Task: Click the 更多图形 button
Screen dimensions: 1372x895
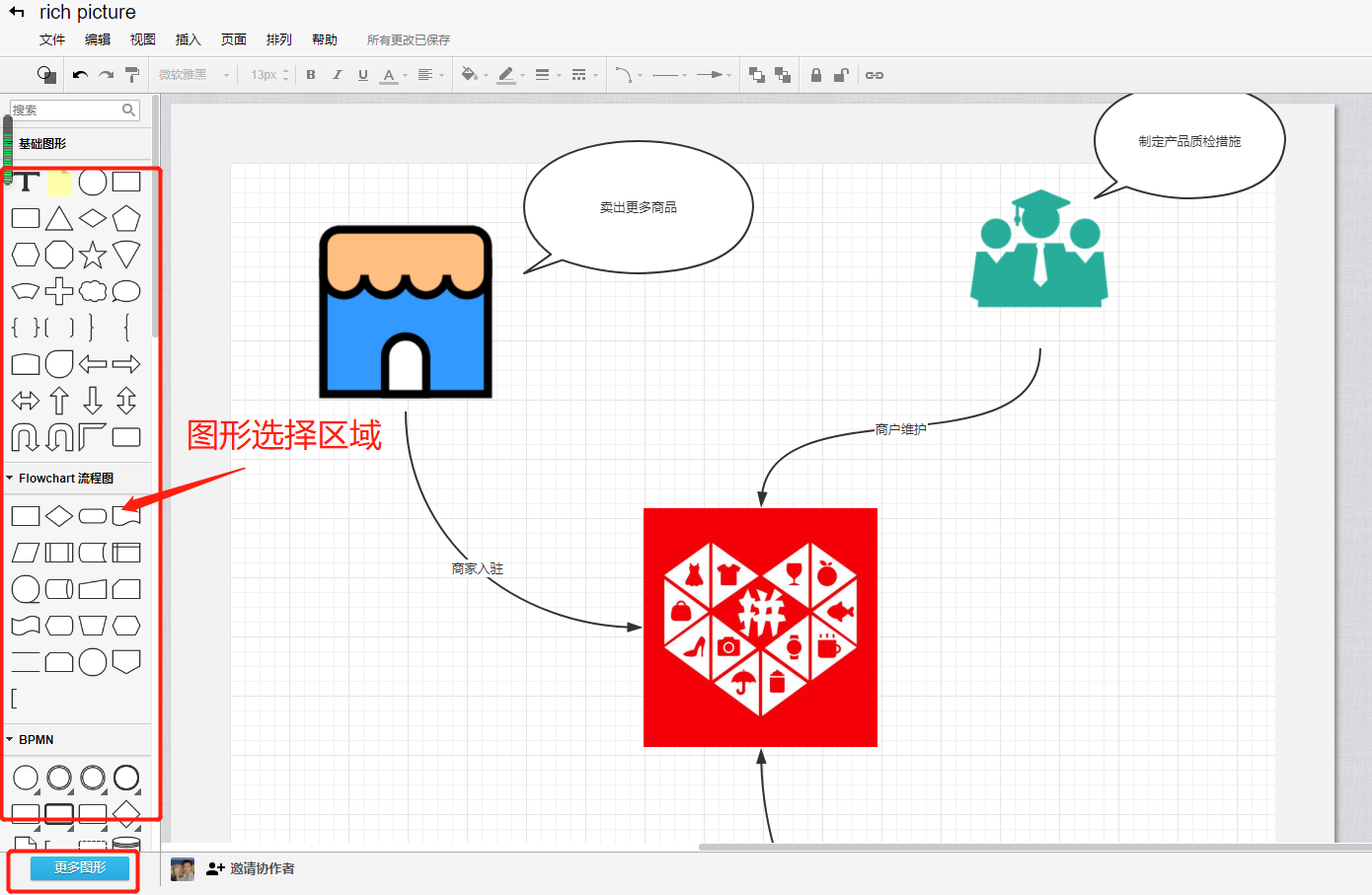Action: point(80,867)
